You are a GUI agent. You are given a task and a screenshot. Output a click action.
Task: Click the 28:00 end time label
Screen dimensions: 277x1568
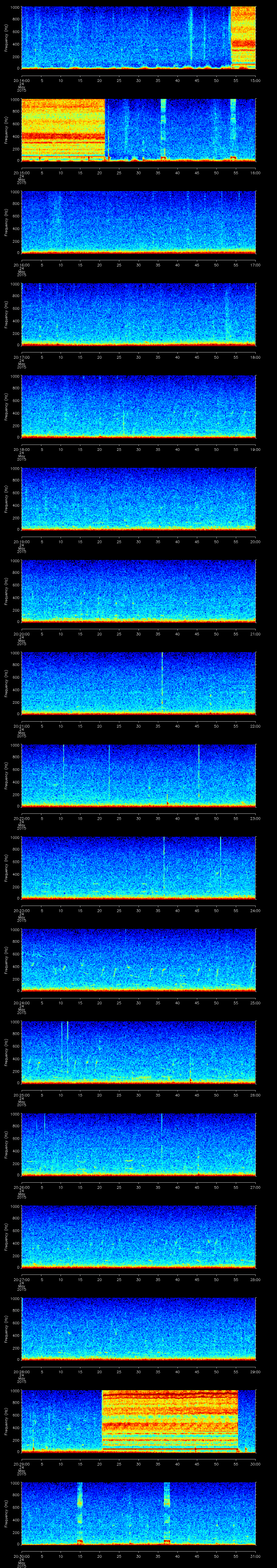(x=255, y=1279)
